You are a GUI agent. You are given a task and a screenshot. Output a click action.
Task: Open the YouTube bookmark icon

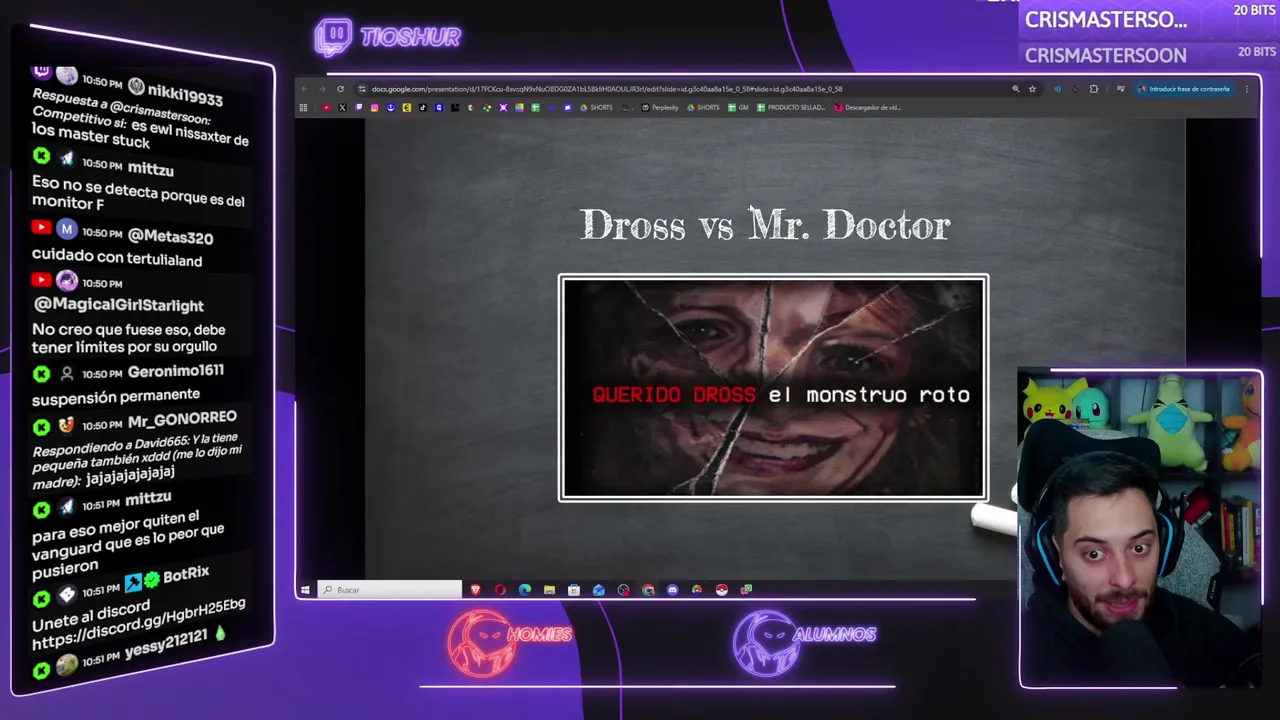pos(326,107)
